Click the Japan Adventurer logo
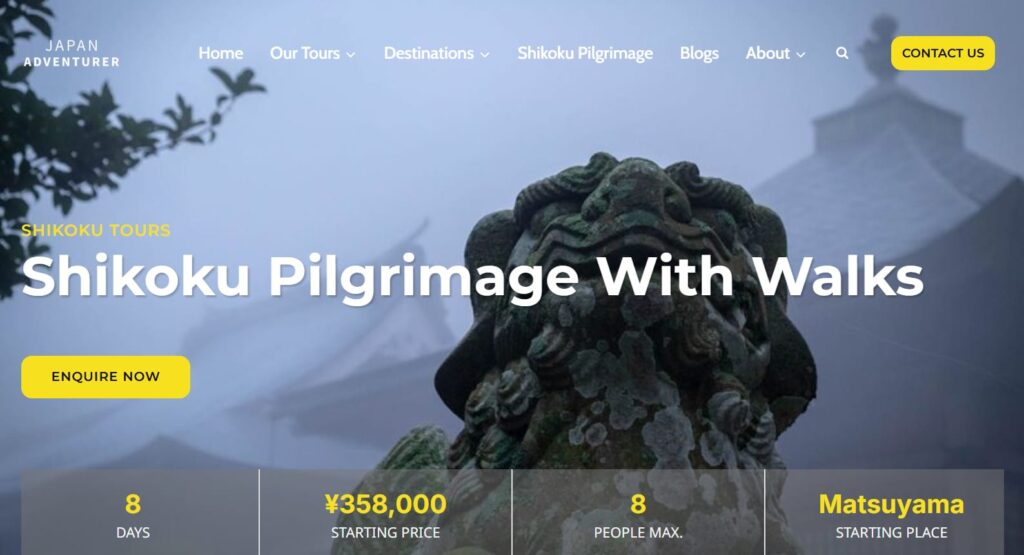Viewport: 1024px width, 555px height. (x=72, y=54)
